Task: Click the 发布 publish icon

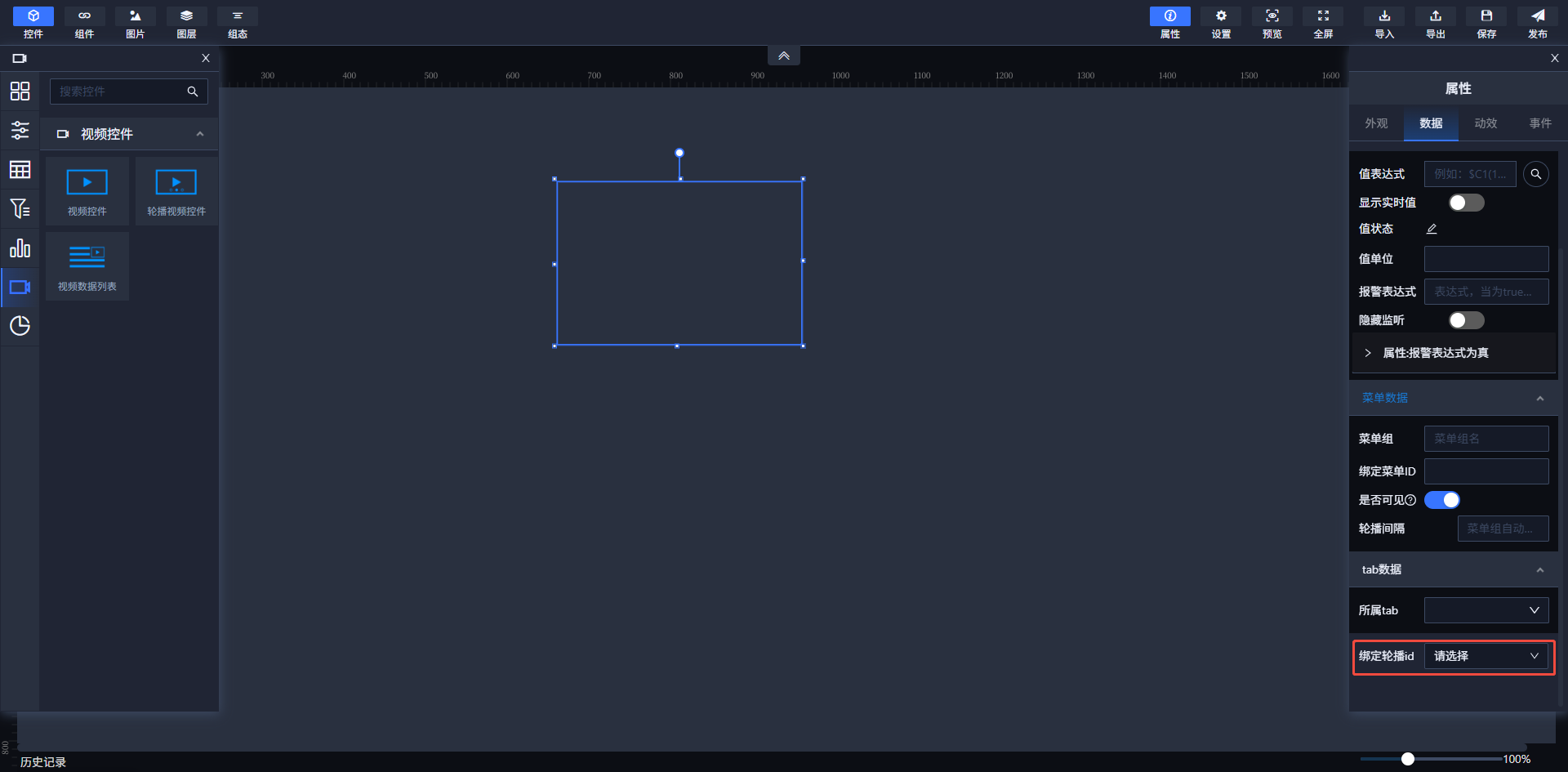Action: click(1537, 22)
